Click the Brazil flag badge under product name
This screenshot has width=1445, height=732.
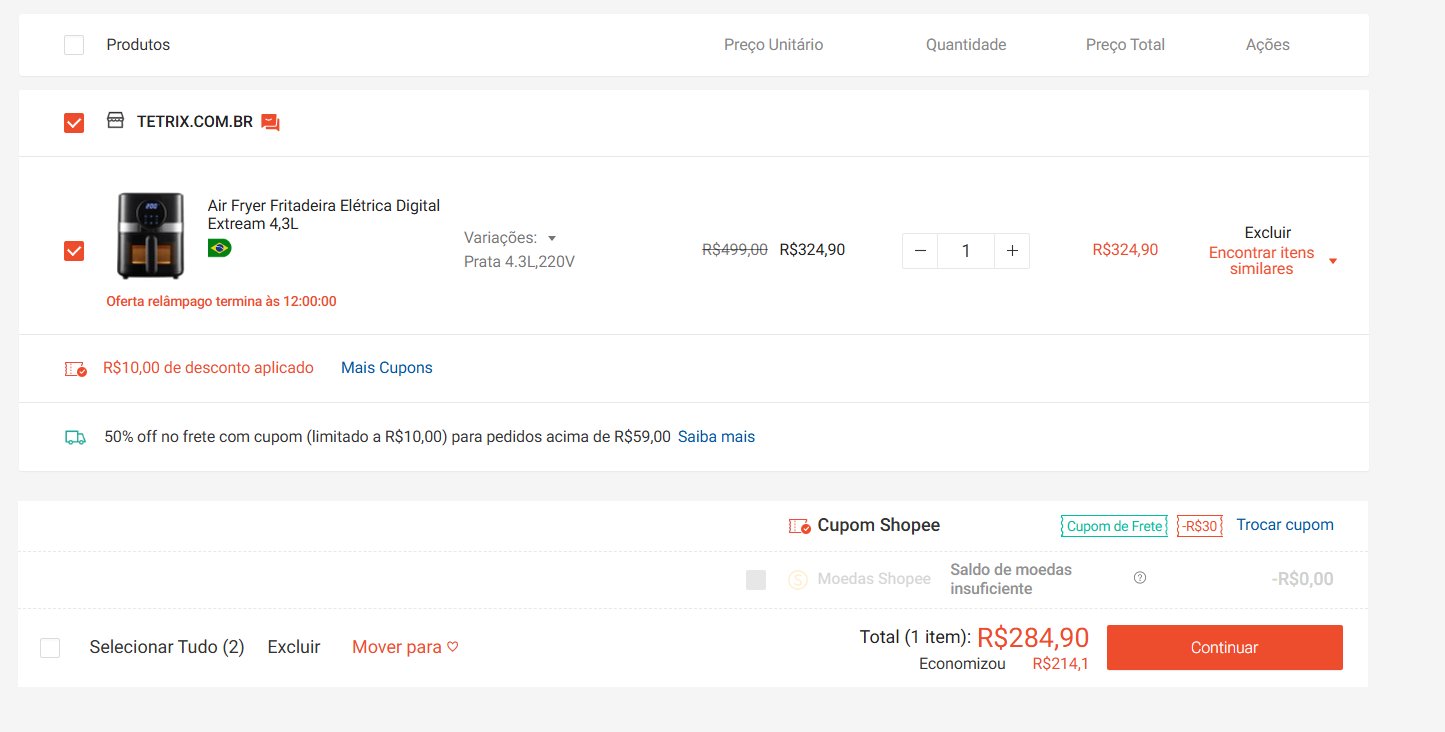tap(219, 248)
